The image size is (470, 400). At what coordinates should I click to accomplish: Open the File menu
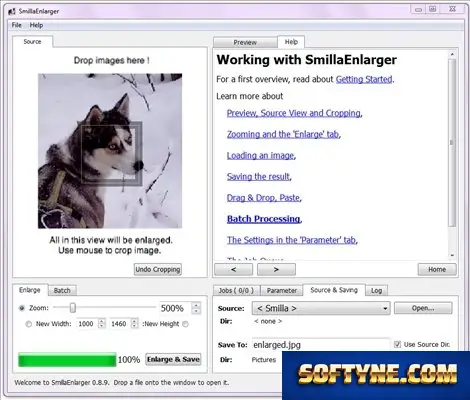point(16,25)
